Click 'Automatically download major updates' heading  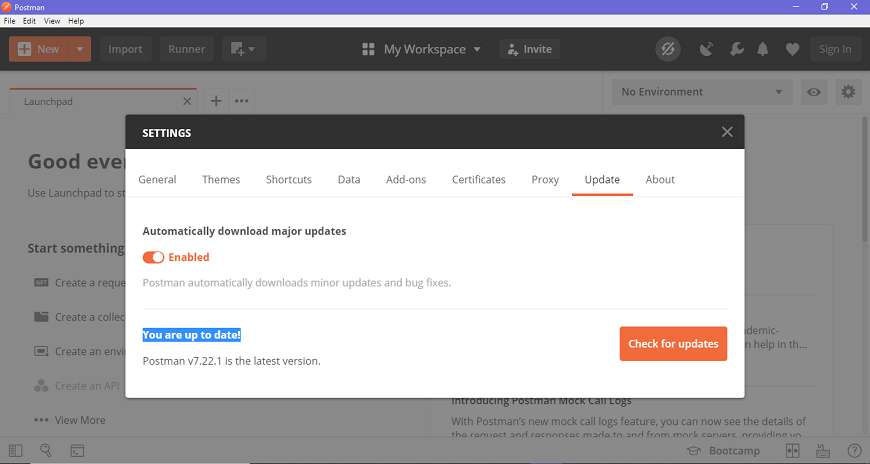coord(244,231)
